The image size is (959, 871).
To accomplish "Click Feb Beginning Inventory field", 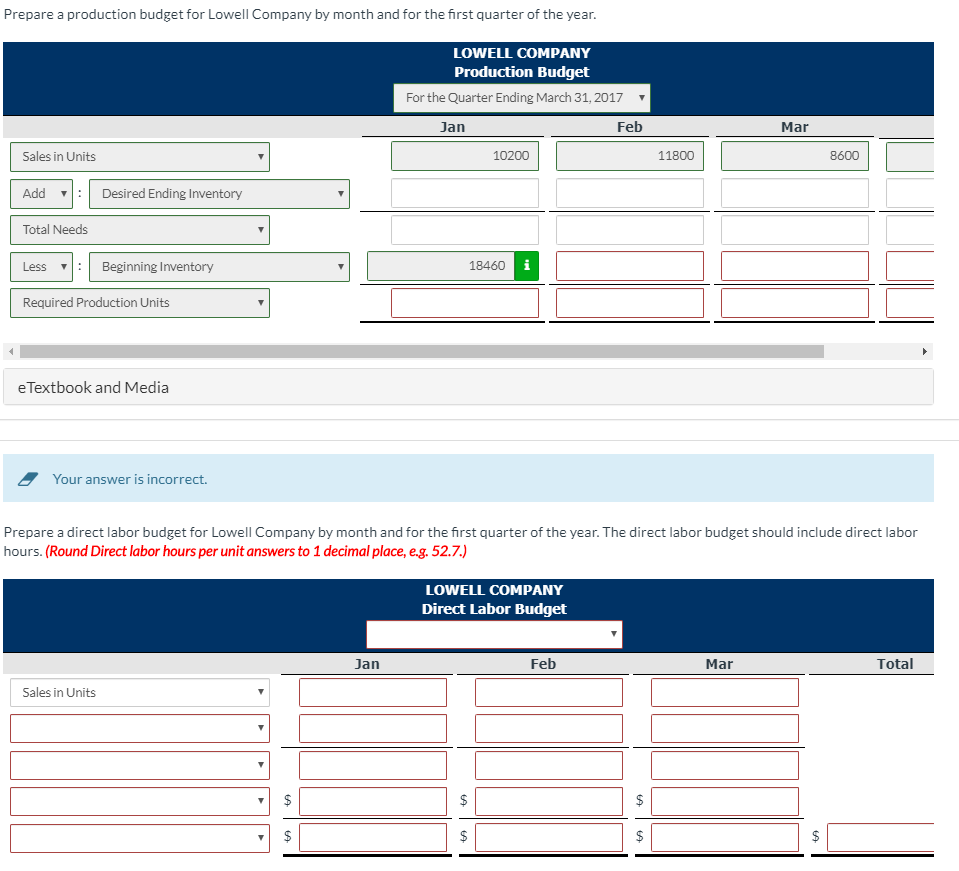I will tap(630, 266).
